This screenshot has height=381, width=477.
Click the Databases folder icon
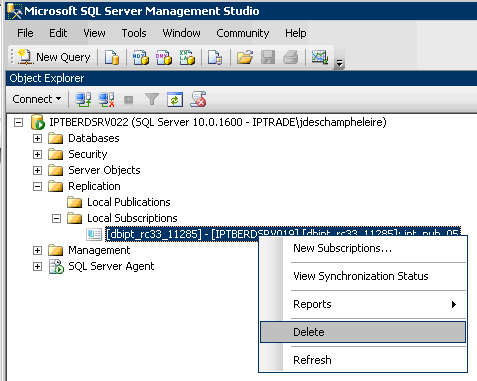coord(55,138)
